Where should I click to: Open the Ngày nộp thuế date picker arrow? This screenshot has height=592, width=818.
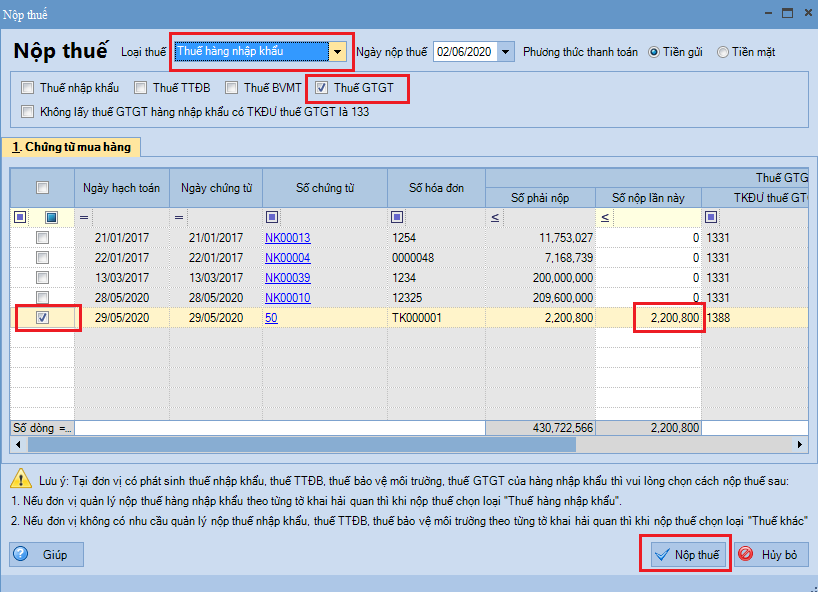(506, 52)
